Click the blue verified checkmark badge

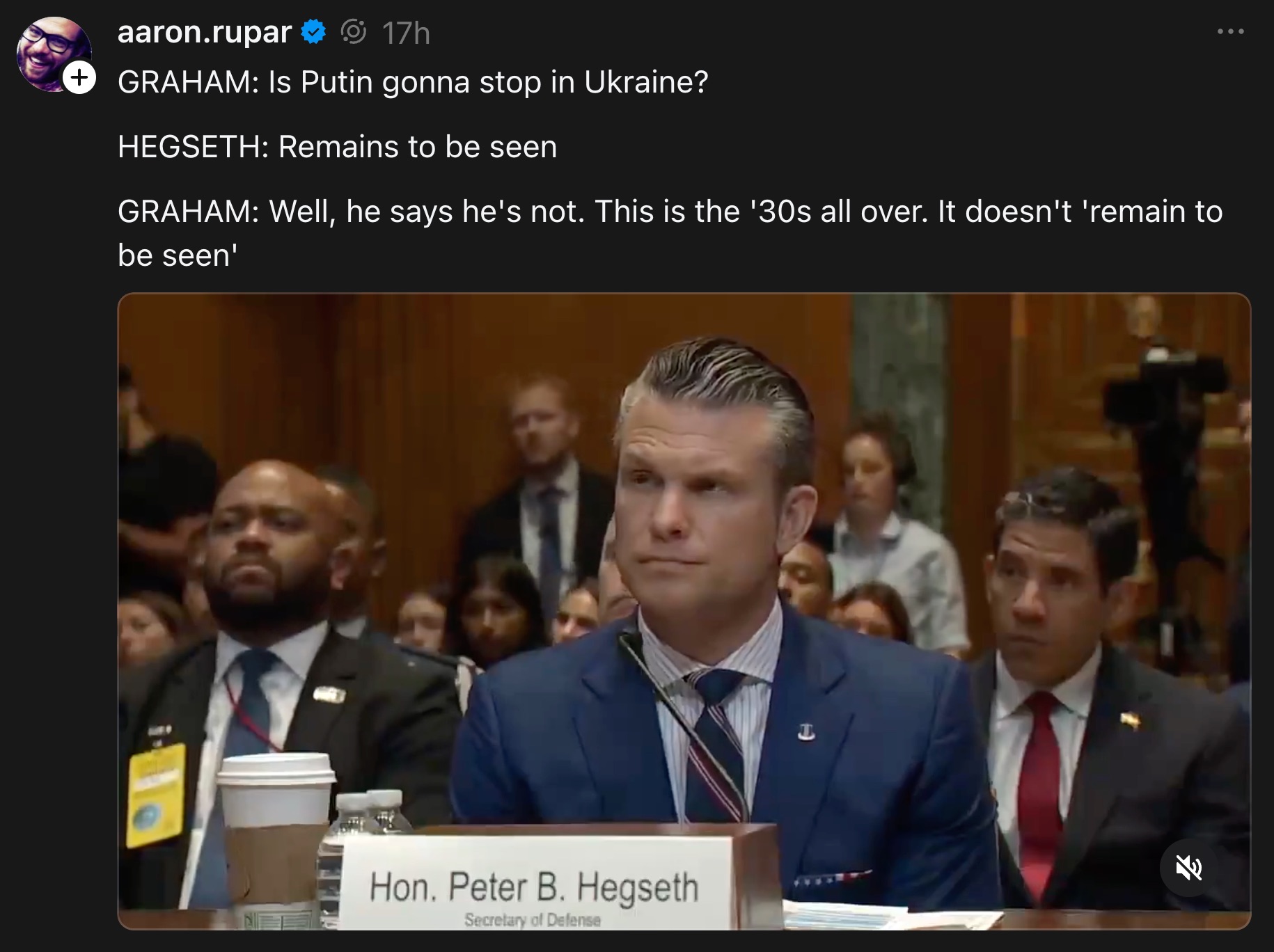pos(314,32)
